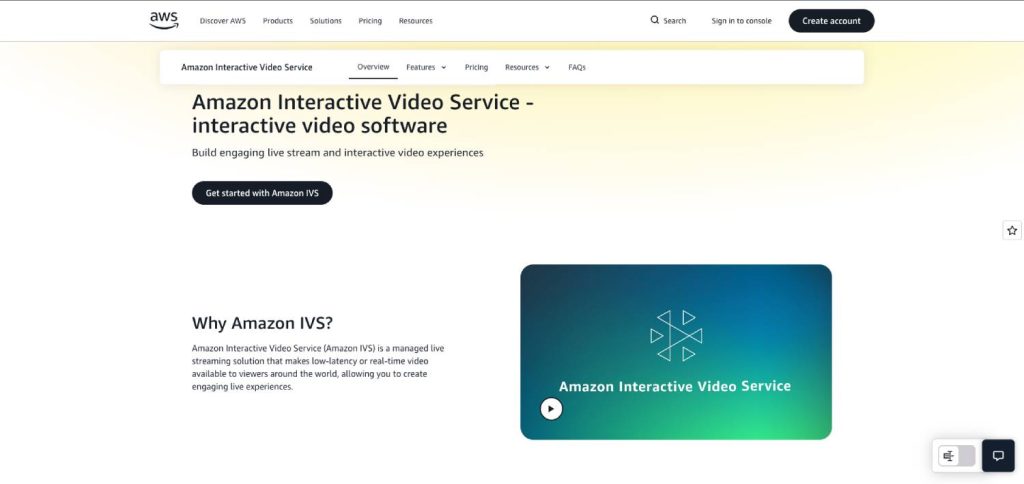This screenshot has width=1024, height=484.
Task: Open the Solutions menu
Action: (x=325, y=21)
